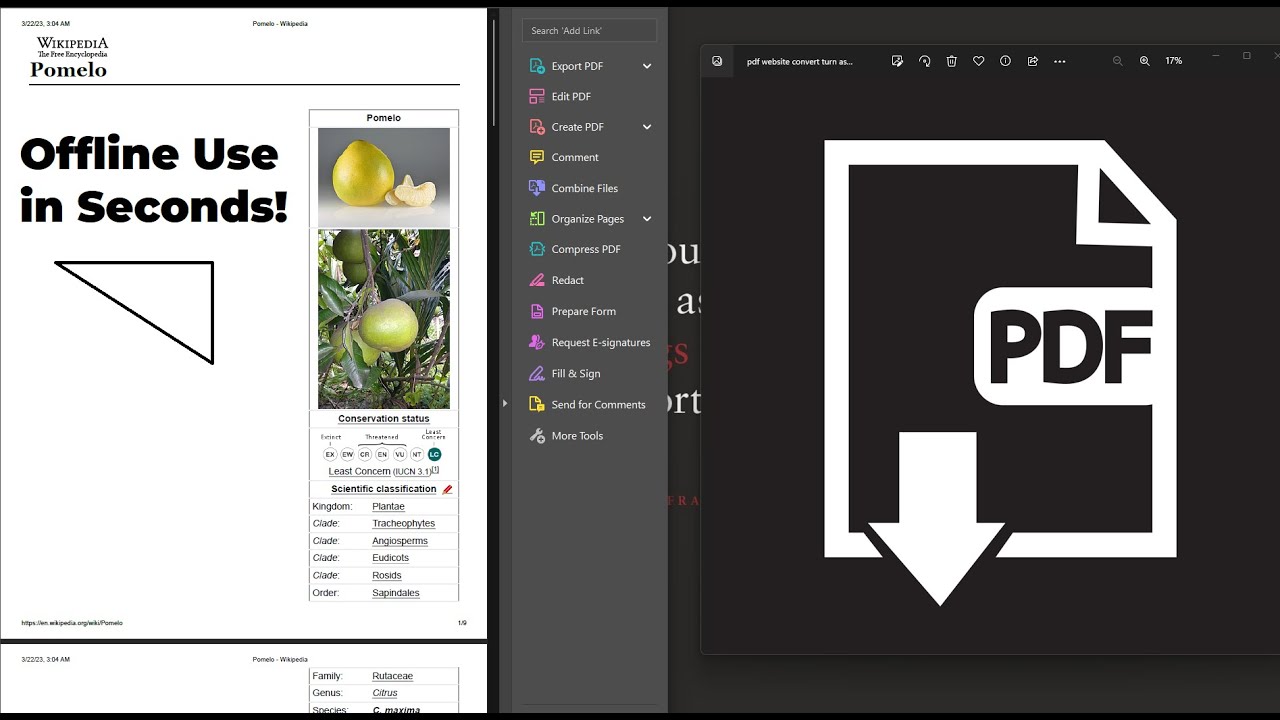The image size is (1280, 720).
Task: Zoom out of the image in Photos
Action: tap(1118, 61)
